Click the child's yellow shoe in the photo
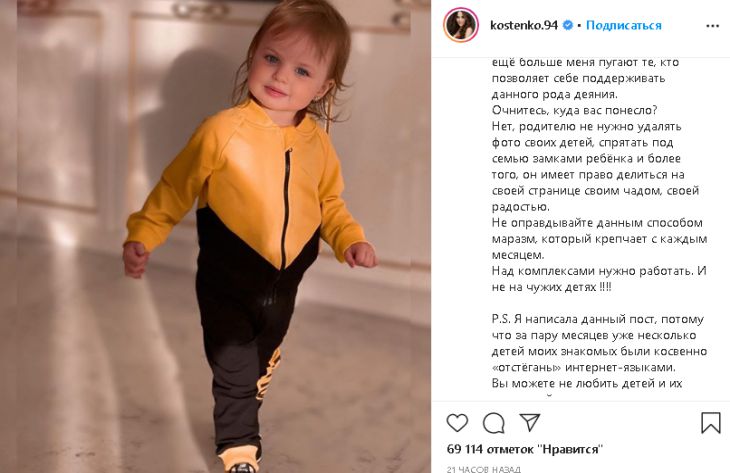Viewport: 730px width, 473px height. coord(238,459)
